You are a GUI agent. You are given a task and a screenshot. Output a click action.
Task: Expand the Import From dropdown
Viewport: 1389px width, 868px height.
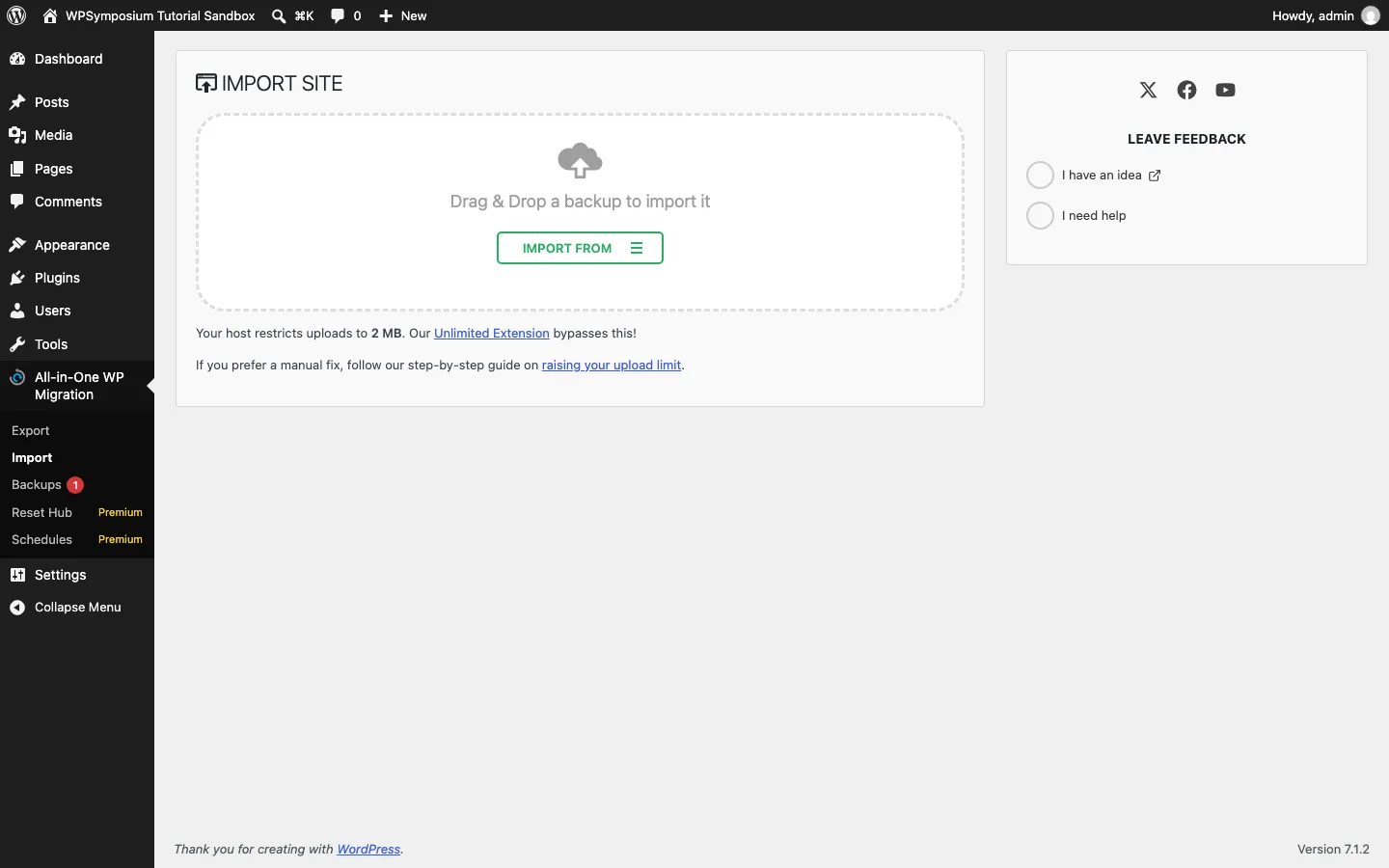581,249
